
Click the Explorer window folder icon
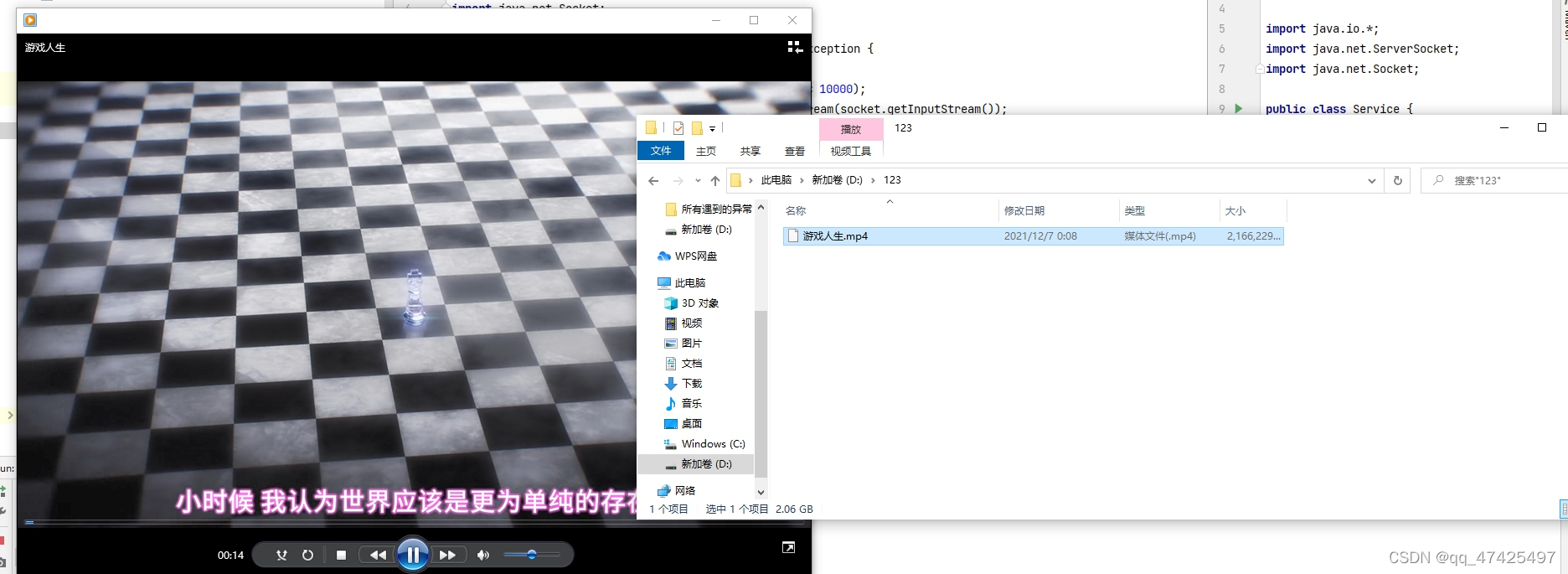[x=651, y=128]
